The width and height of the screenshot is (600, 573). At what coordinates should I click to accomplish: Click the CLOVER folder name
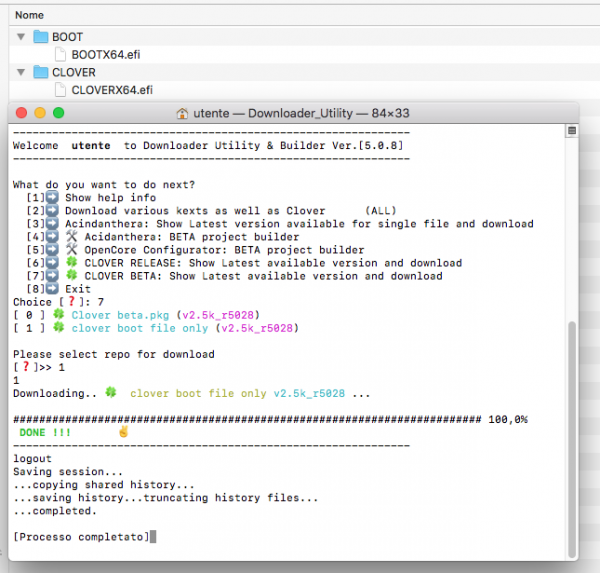pos(74,72)
